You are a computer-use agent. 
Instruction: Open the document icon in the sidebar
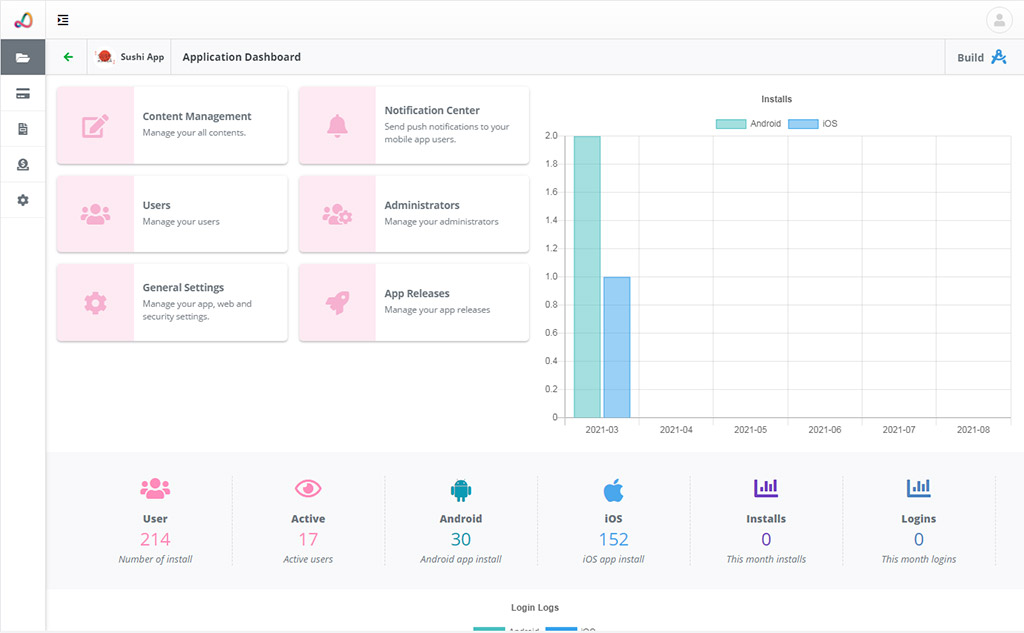(23, 129)
